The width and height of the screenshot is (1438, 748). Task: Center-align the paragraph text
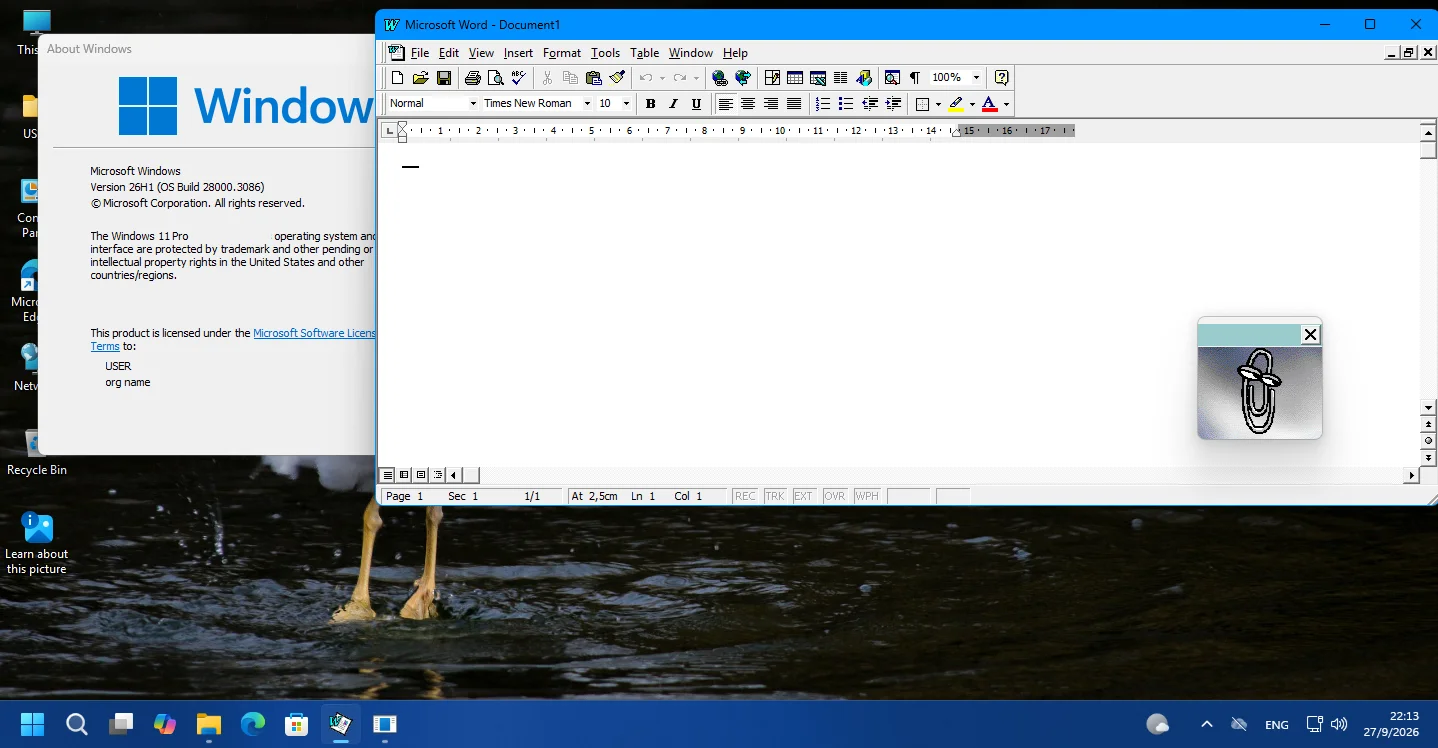pyautogui.click(x=748, y=104)
